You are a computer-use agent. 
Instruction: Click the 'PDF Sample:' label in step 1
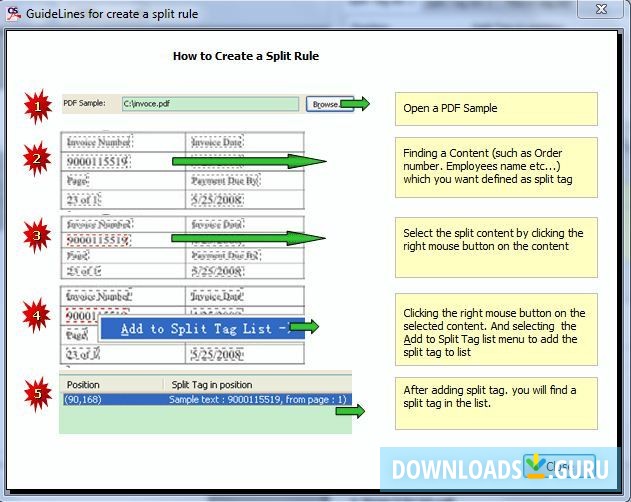[x=84, y=103]
